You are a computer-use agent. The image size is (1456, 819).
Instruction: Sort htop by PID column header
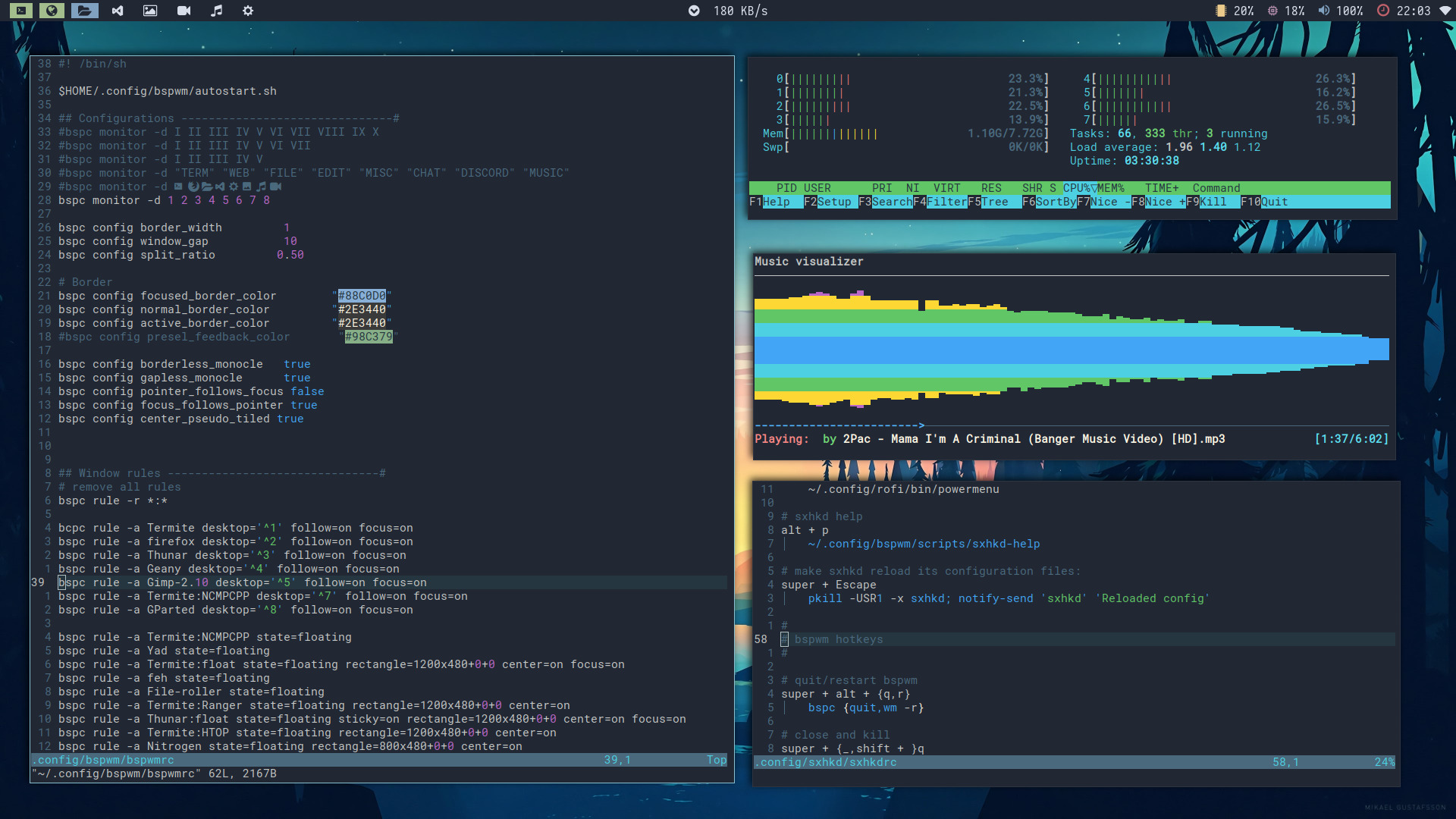point(786,188)
